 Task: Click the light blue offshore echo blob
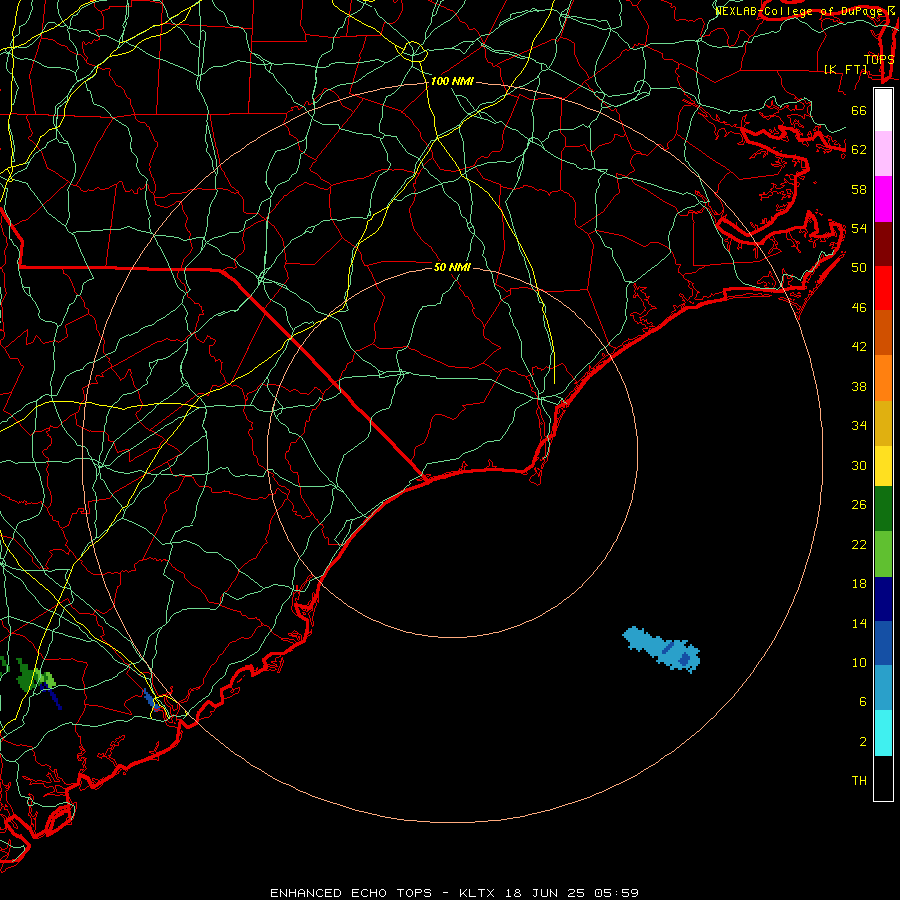click(x=661, y=648)
